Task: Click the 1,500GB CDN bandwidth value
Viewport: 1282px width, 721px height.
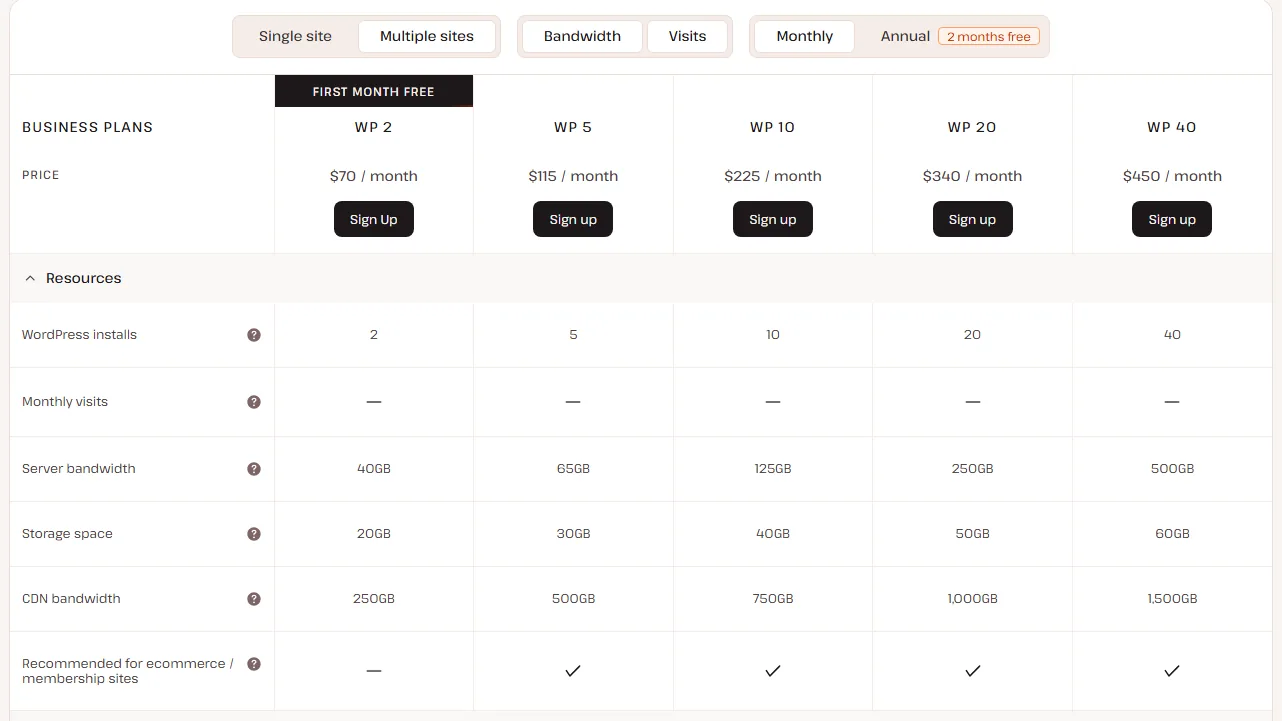Action: [1172, 599]
